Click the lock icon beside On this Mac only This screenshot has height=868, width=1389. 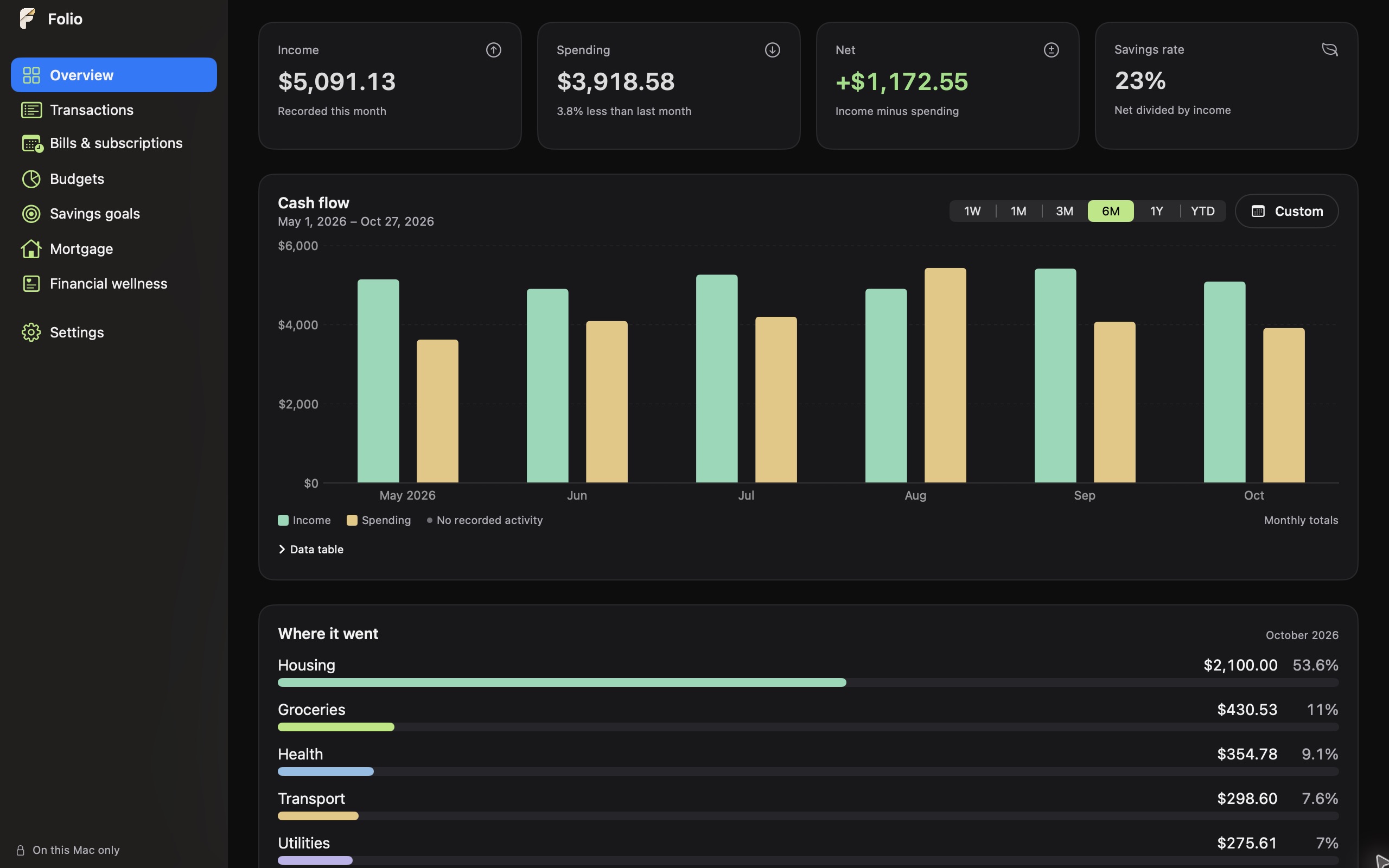pos(21,850)
